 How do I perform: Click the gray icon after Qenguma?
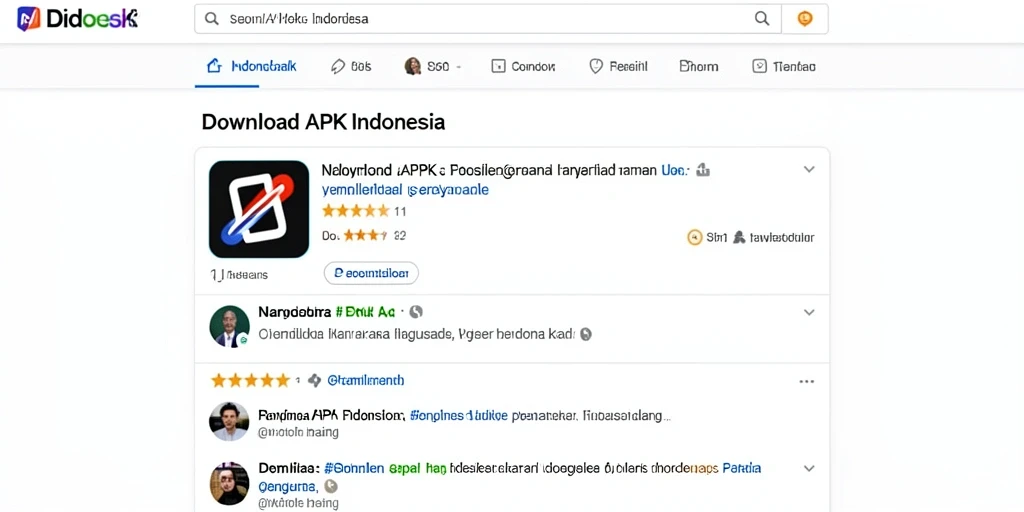(330, 486)
